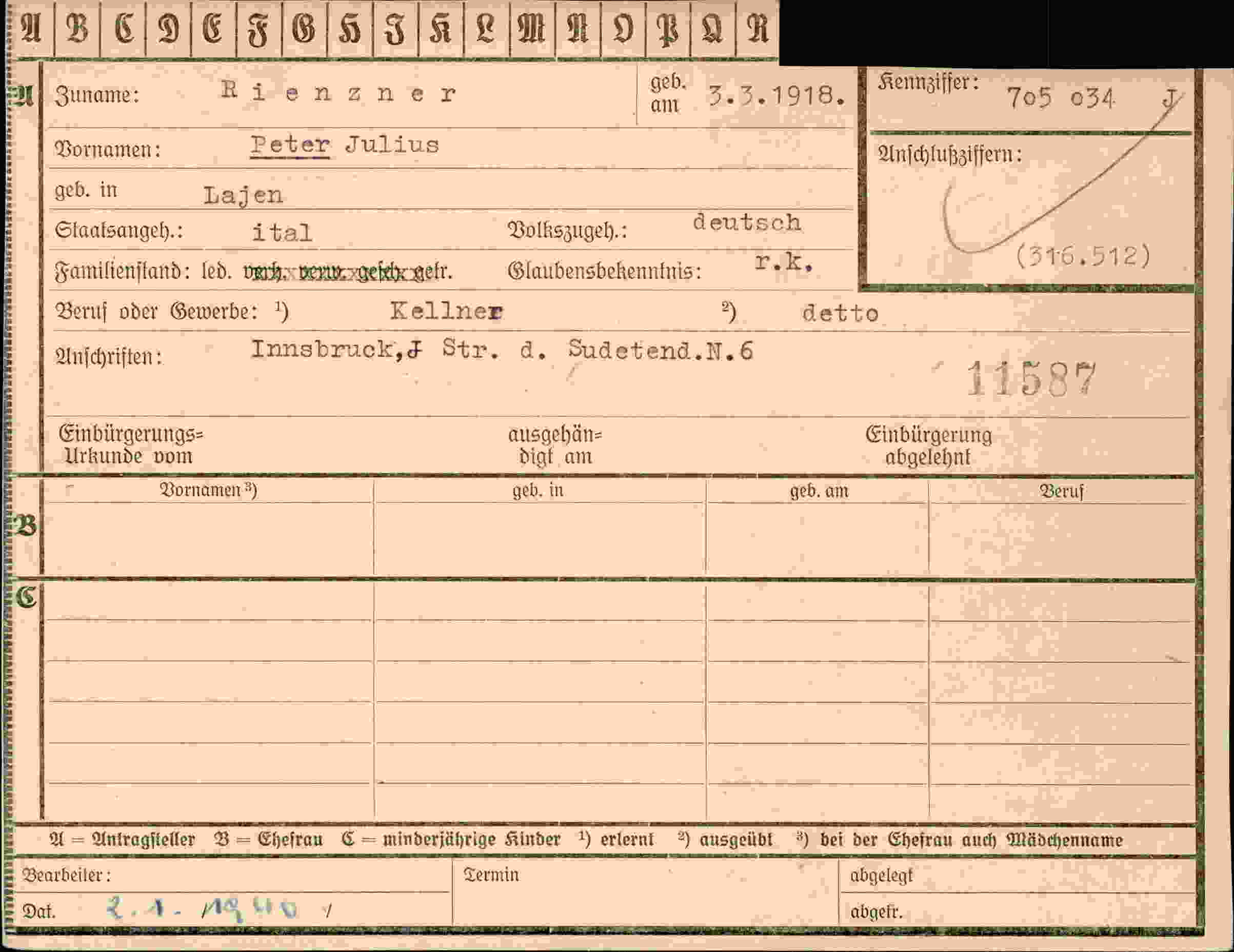Click the 'Einbürgerung abgelehnt' label
This screenshot has height=952, width=1234.
click(928, 446)
